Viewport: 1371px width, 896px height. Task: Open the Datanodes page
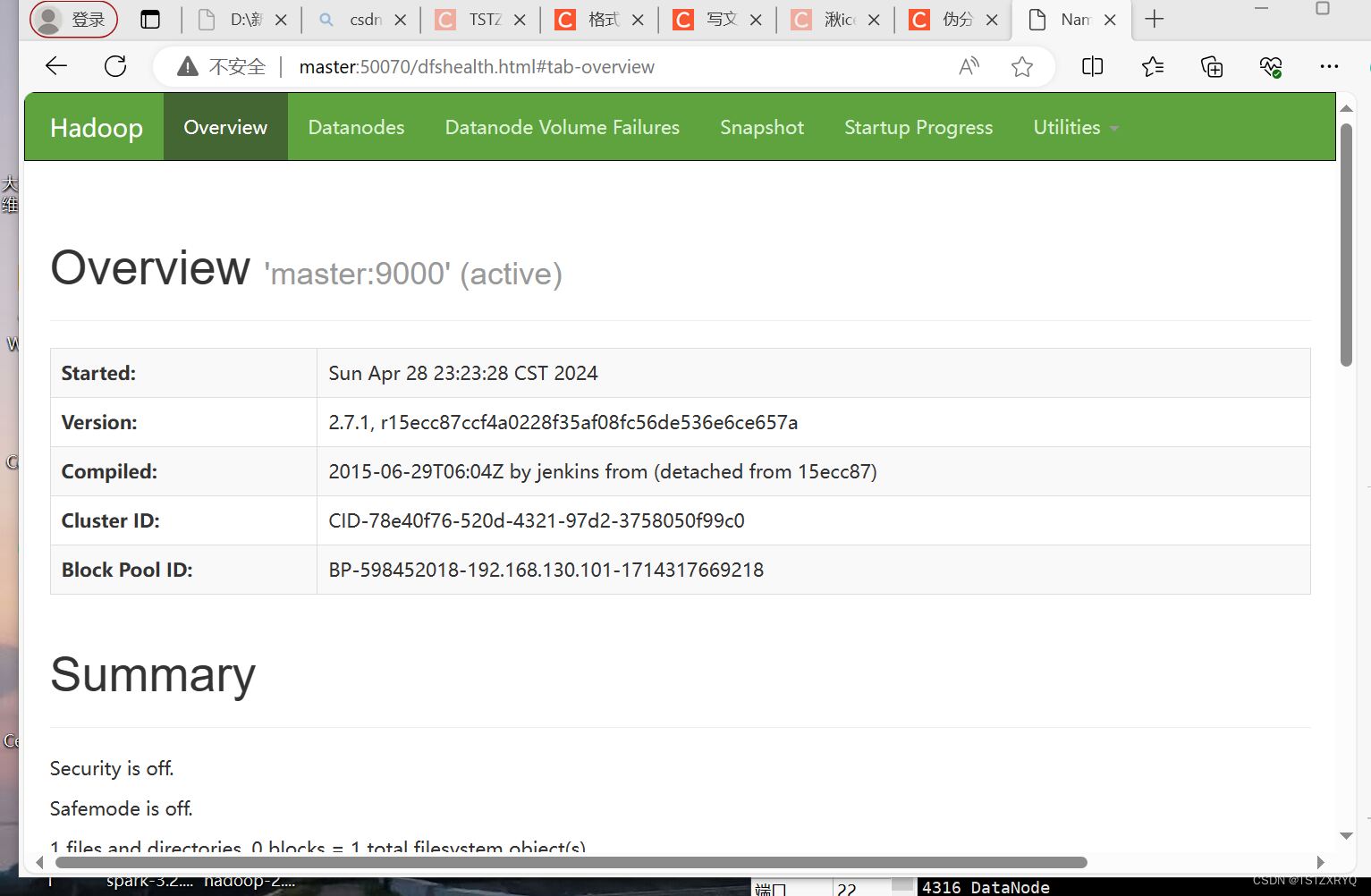356,127
